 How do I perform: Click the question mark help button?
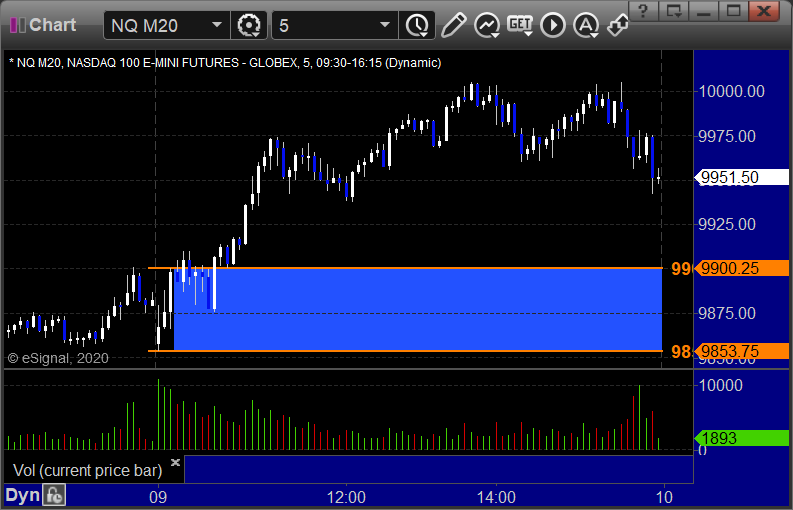[x=643, y=10]
